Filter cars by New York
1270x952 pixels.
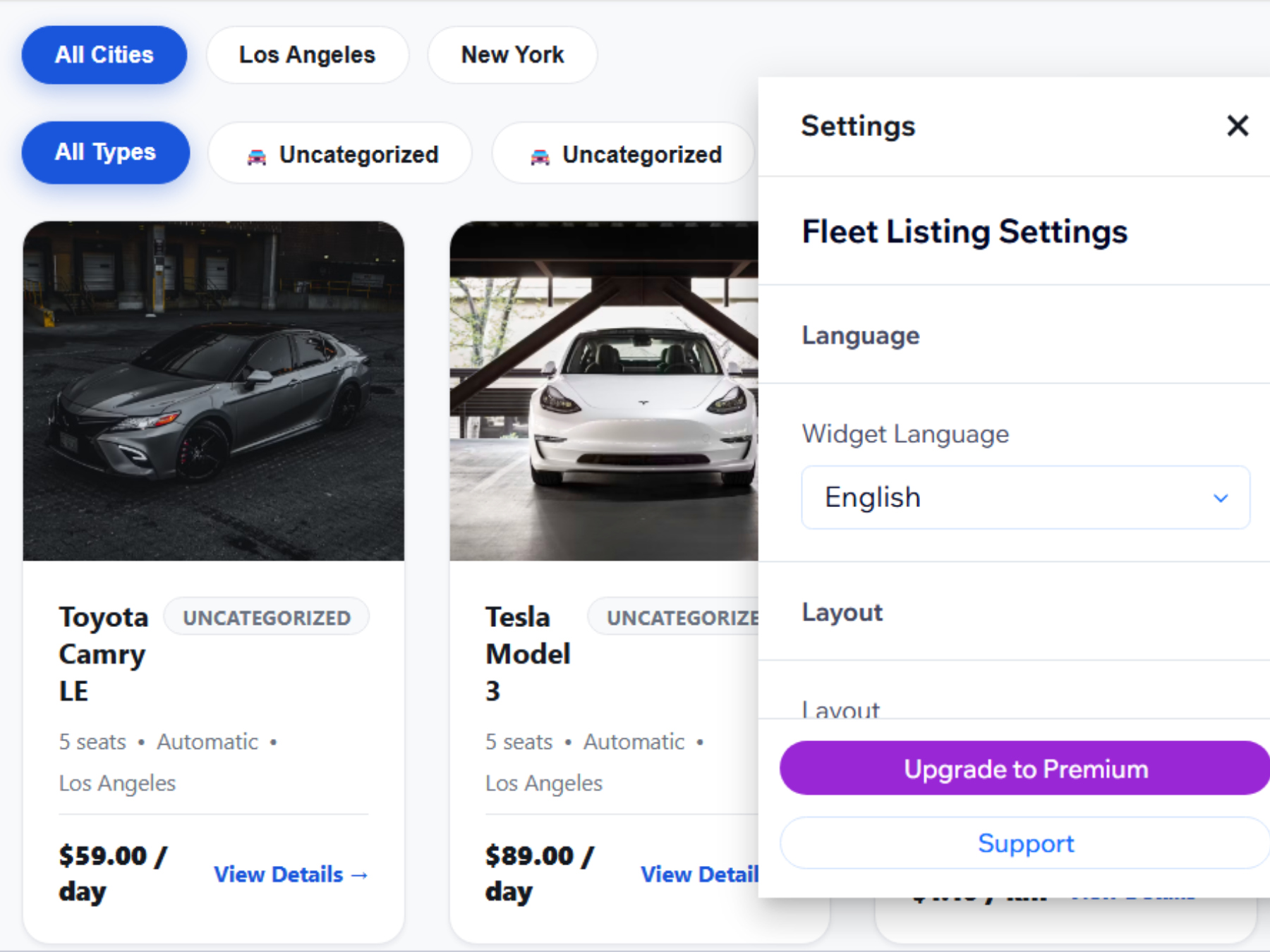tap(512, 55)
